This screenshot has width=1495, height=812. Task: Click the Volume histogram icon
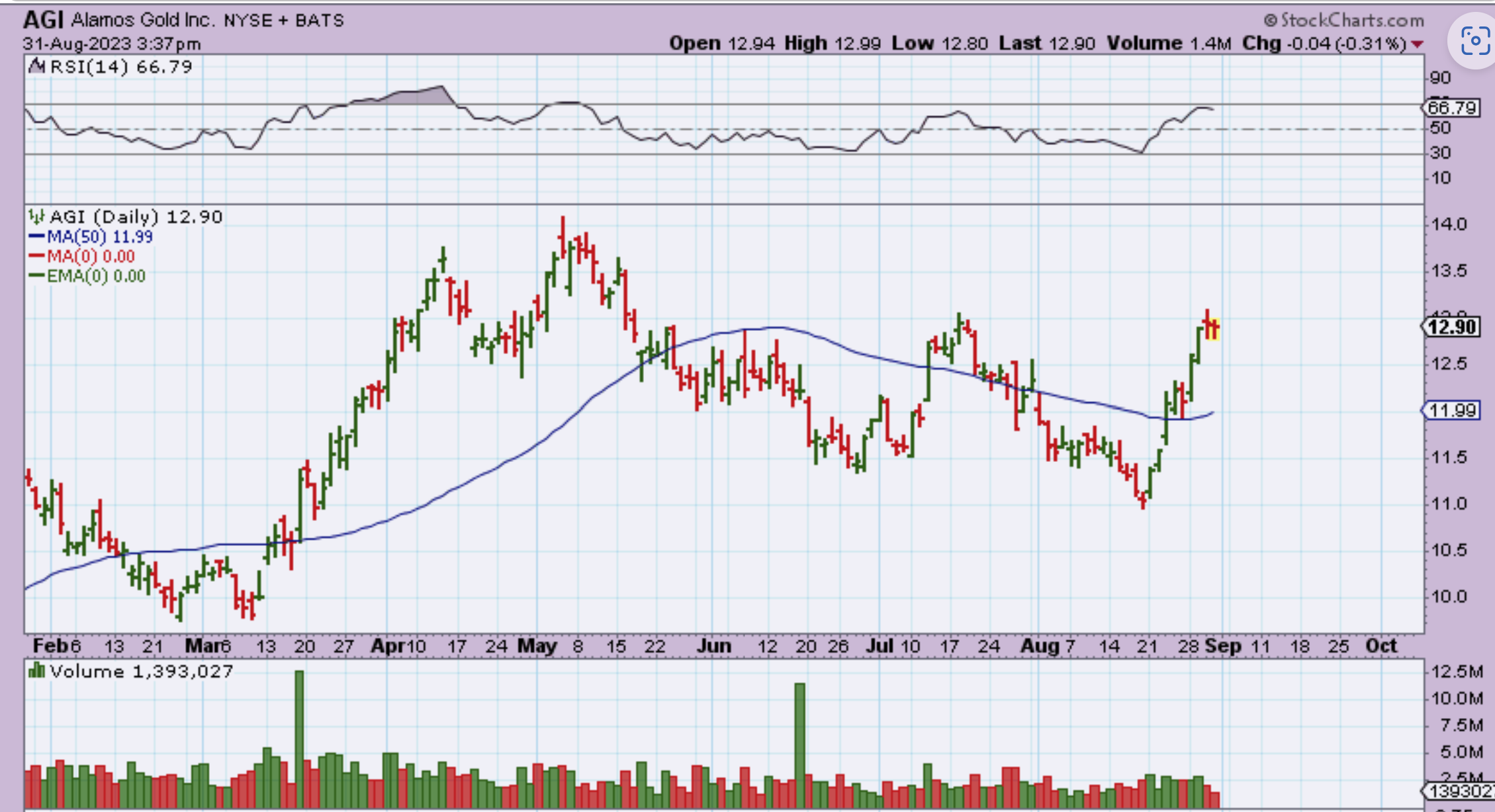pyautogui.click(x=36, y=671)
